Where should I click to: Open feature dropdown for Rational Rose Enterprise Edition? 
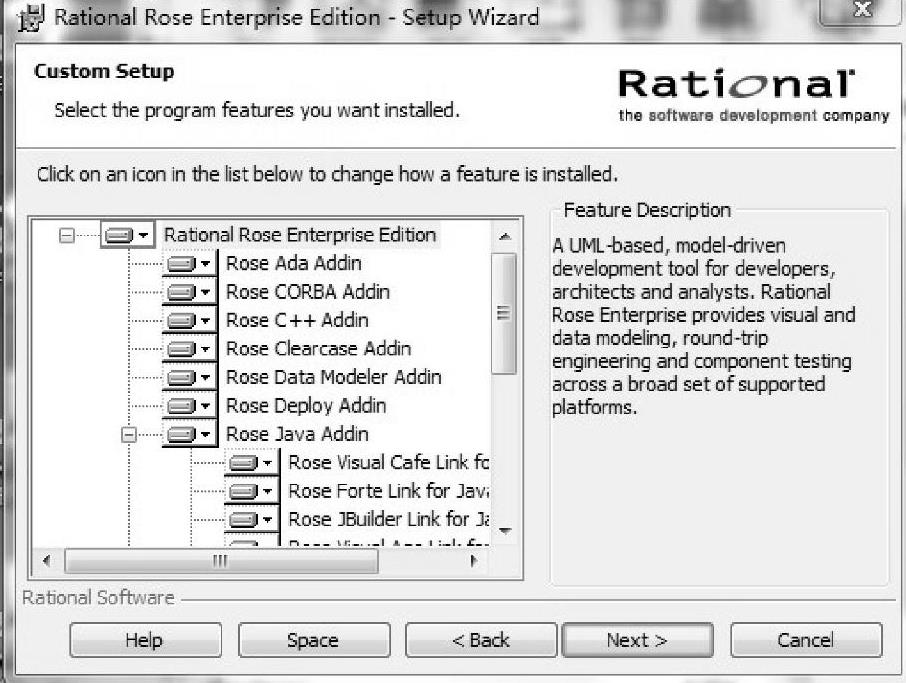(128, 235)
